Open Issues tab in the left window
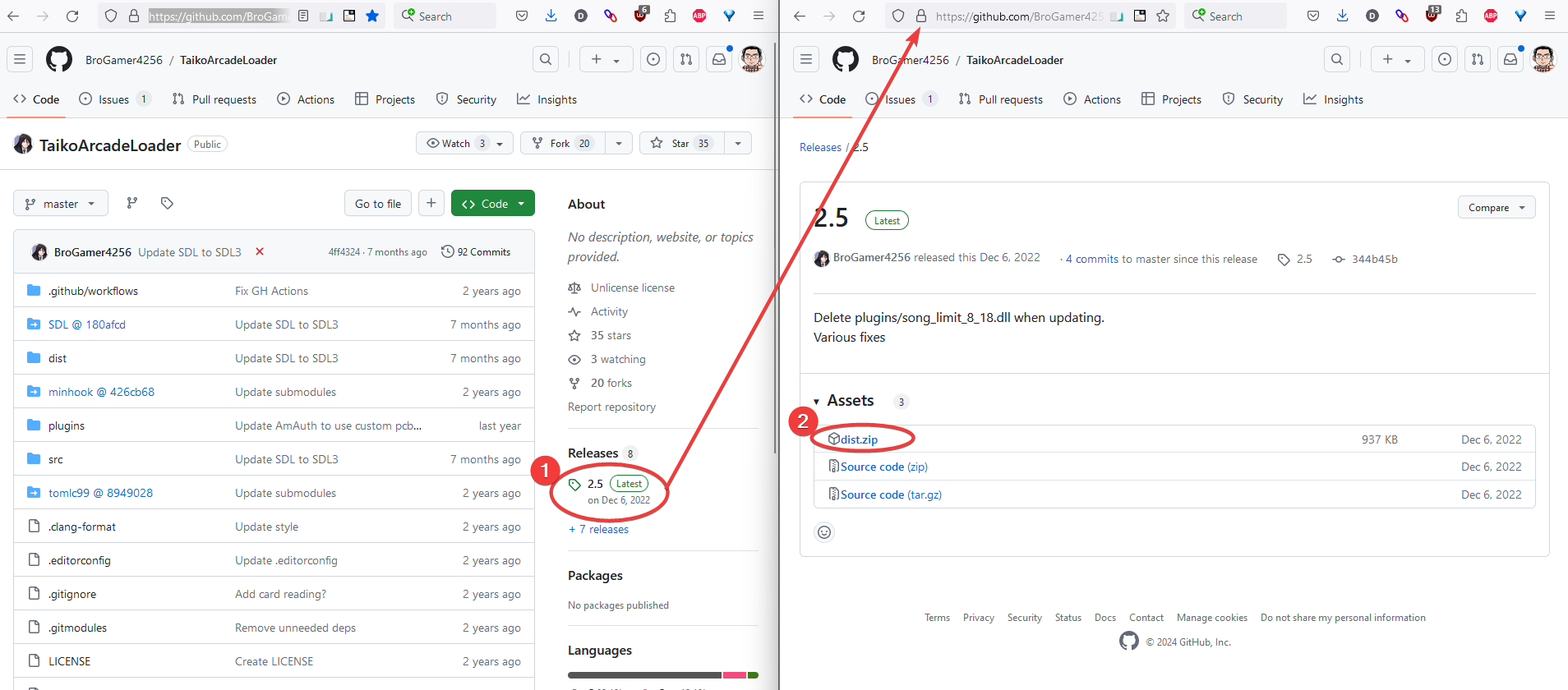The height and width of the screenshot is (690, 1568). click(x=114, y=99)
